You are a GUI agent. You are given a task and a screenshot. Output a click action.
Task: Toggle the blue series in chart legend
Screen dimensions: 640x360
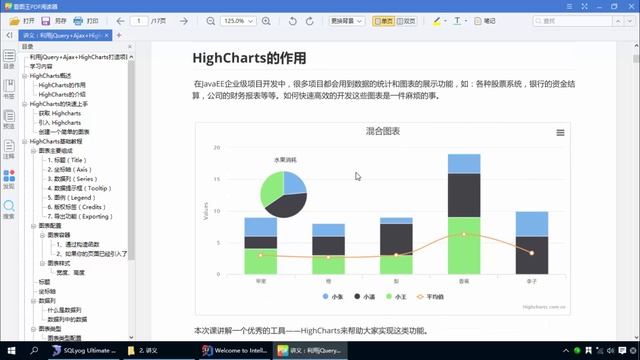333,297
